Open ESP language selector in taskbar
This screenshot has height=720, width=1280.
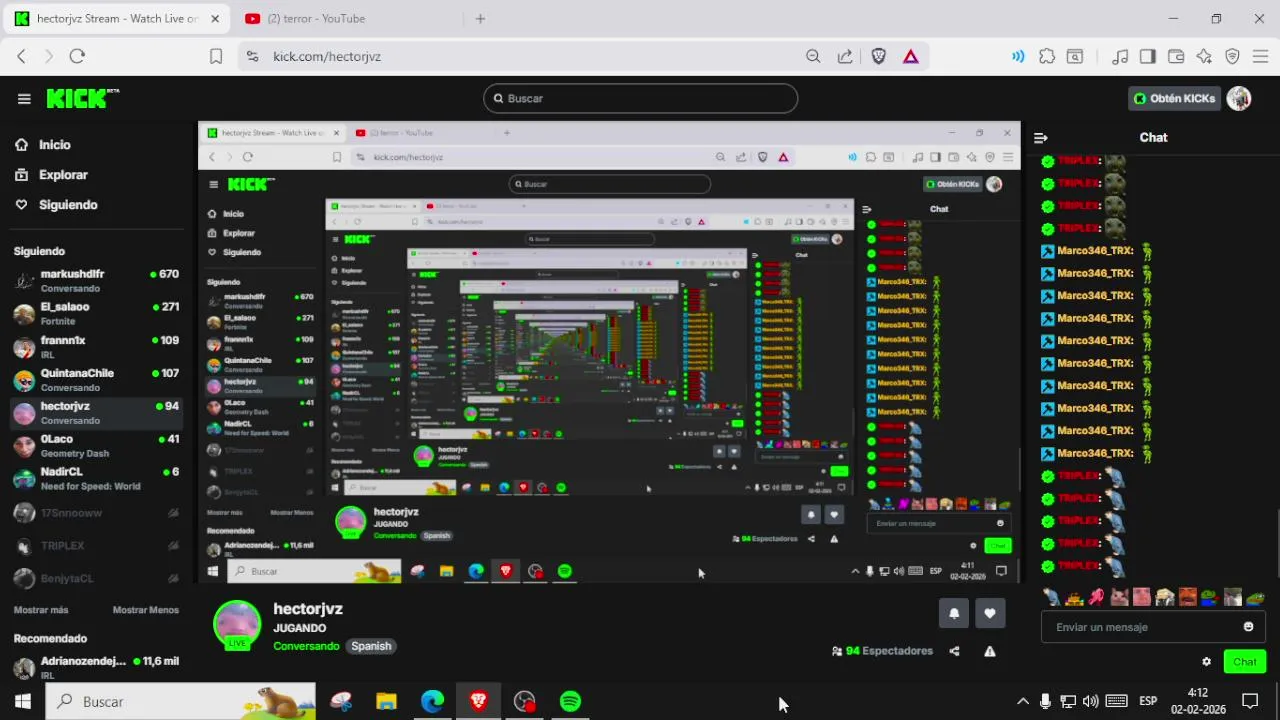[x=1148, y=702]
